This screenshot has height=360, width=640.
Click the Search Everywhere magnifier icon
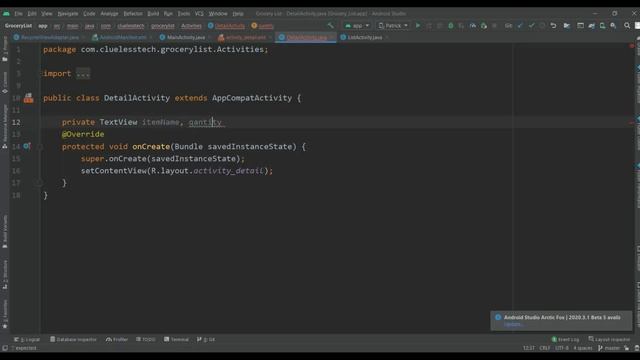coord(627,25)
